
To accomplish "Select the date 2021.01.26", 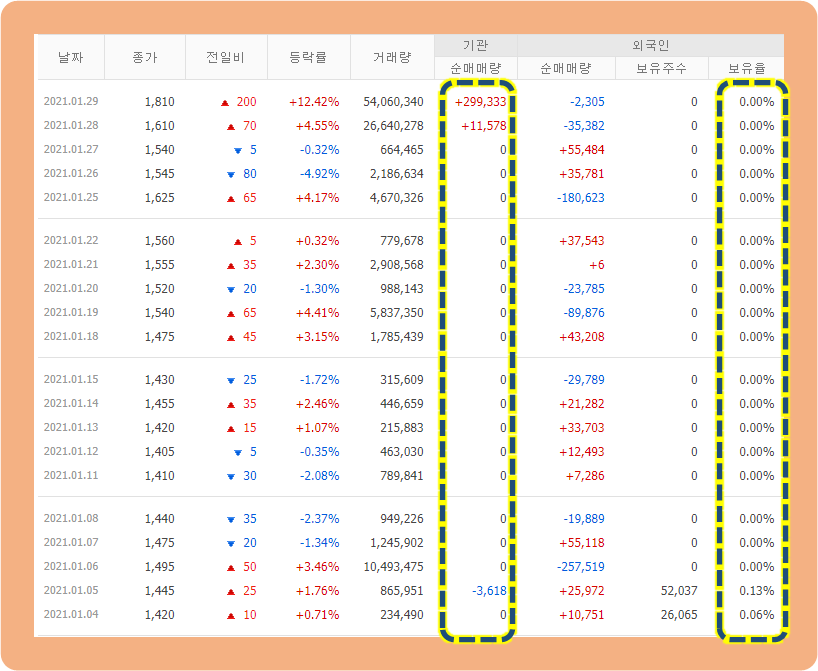I will (x=71, y=173).
